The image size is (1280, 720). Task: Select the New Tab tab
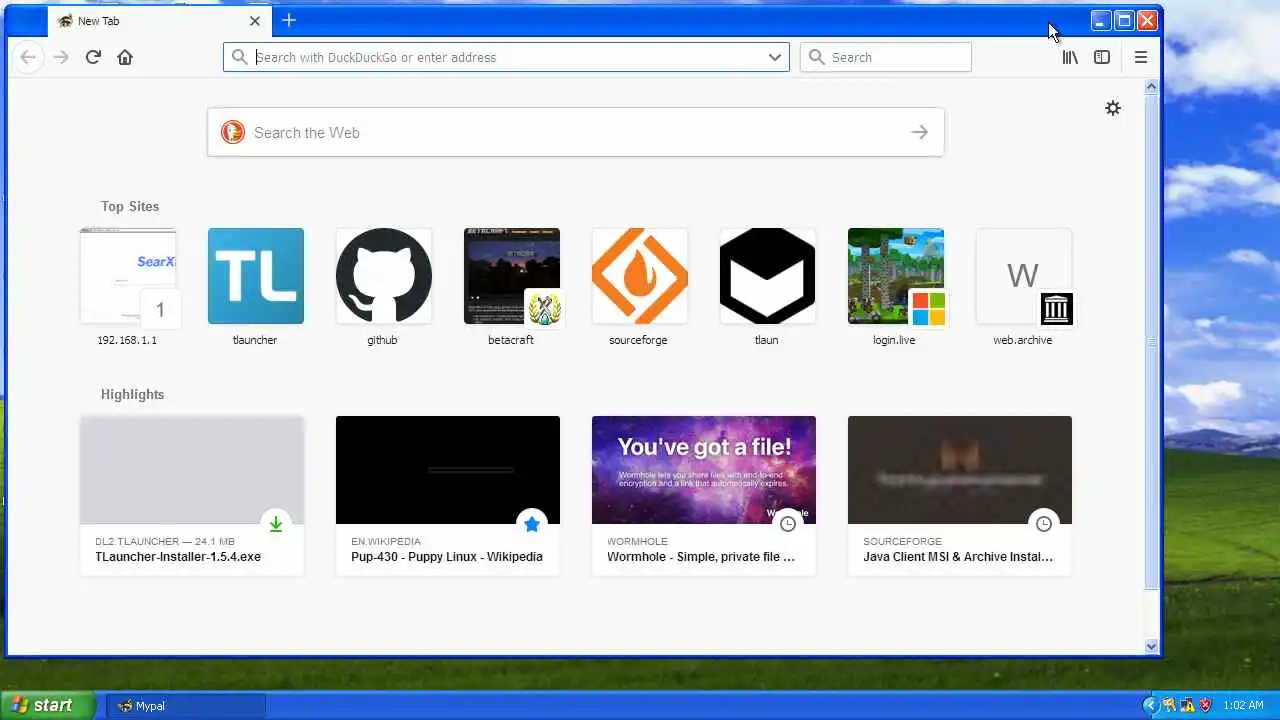coord(158,20)
